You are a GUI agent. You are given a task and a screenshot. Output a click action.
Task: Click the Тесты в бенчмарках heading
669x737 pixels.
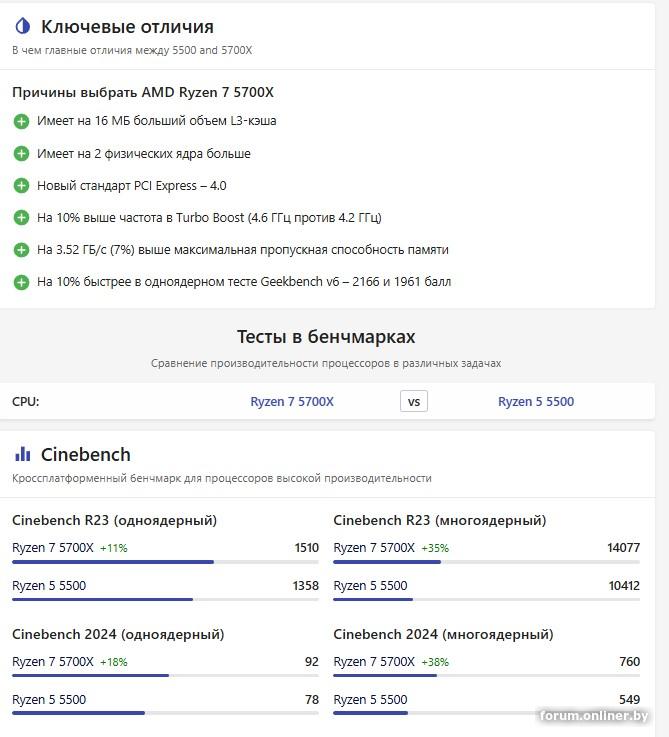(326, 337)
